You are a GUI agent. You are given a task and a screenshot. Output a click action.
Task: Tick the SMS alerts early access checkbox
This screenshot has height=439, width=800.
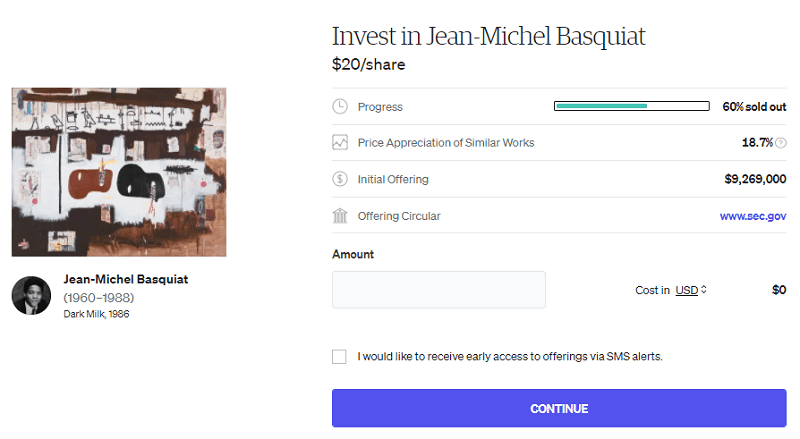pos(340,356)
